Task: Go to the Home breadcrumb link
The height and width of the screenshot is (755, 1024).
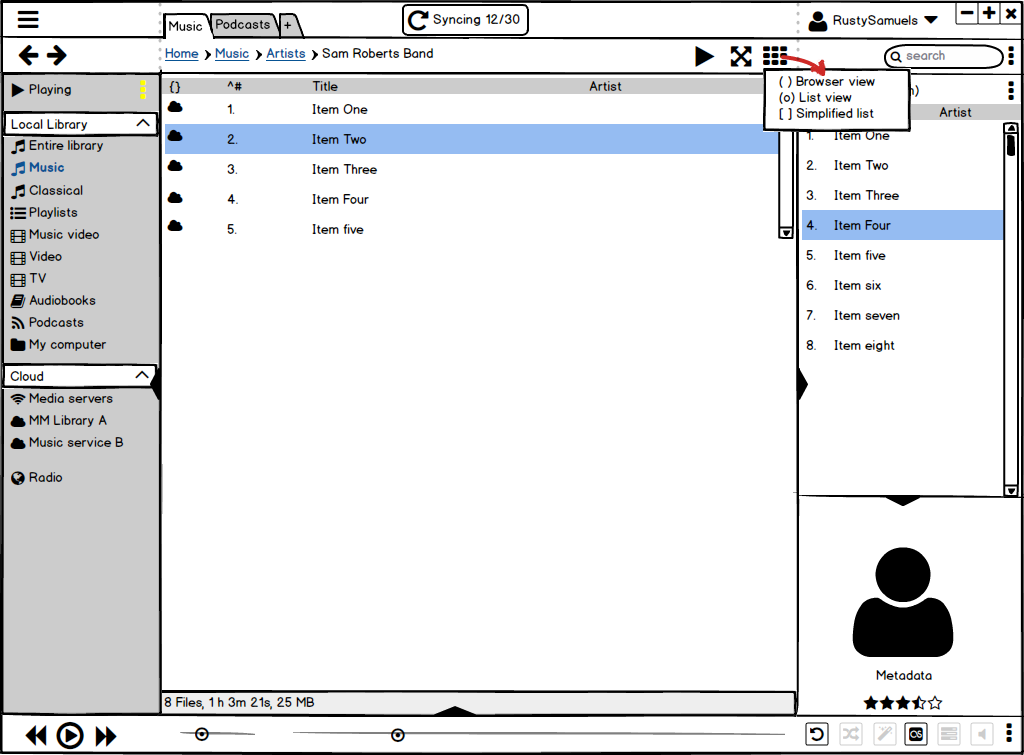Action: 181,54
